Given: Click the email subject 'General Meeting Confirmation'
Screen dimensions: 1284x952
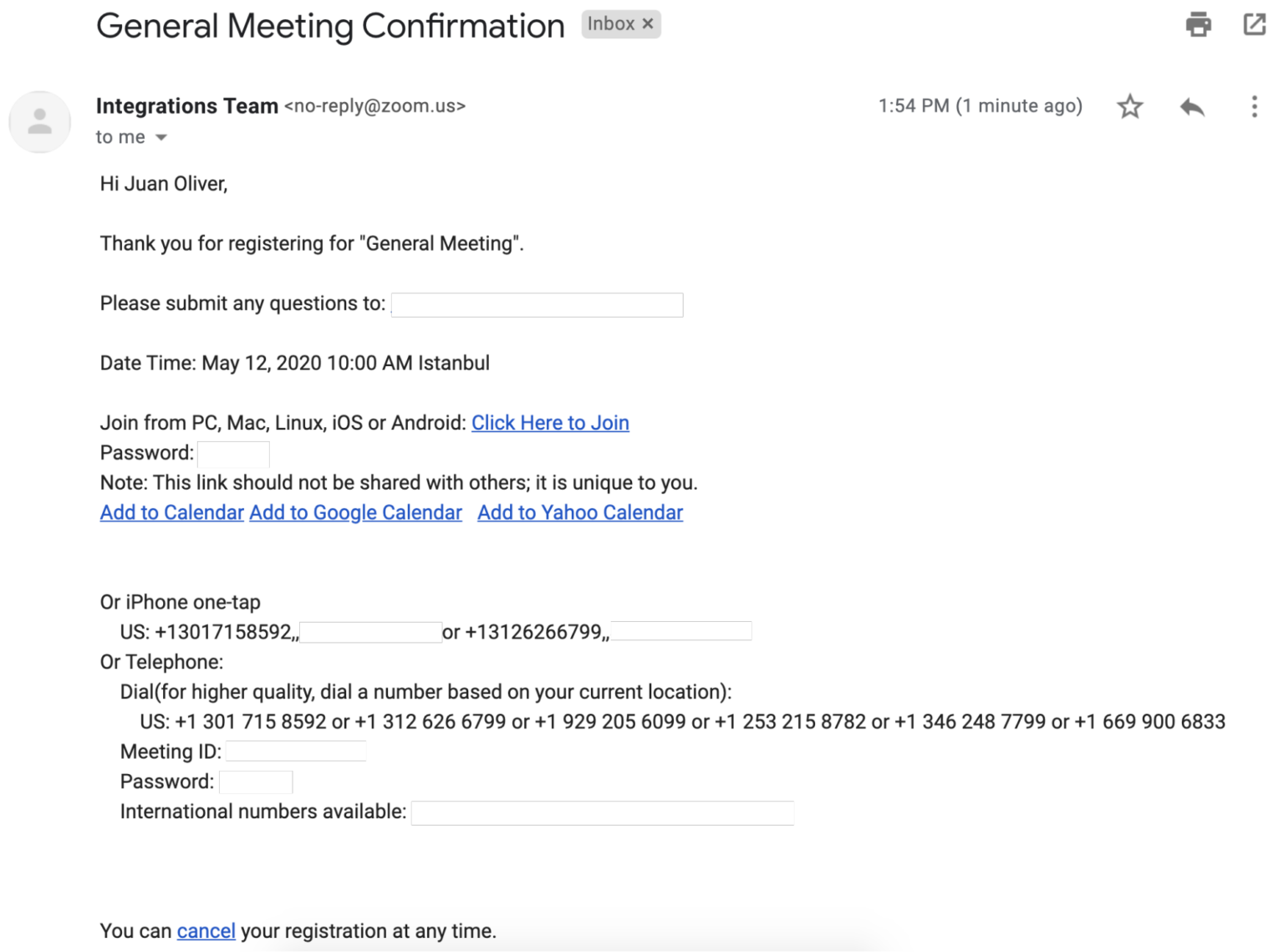Looking at the screenshot, I should 330,25.
